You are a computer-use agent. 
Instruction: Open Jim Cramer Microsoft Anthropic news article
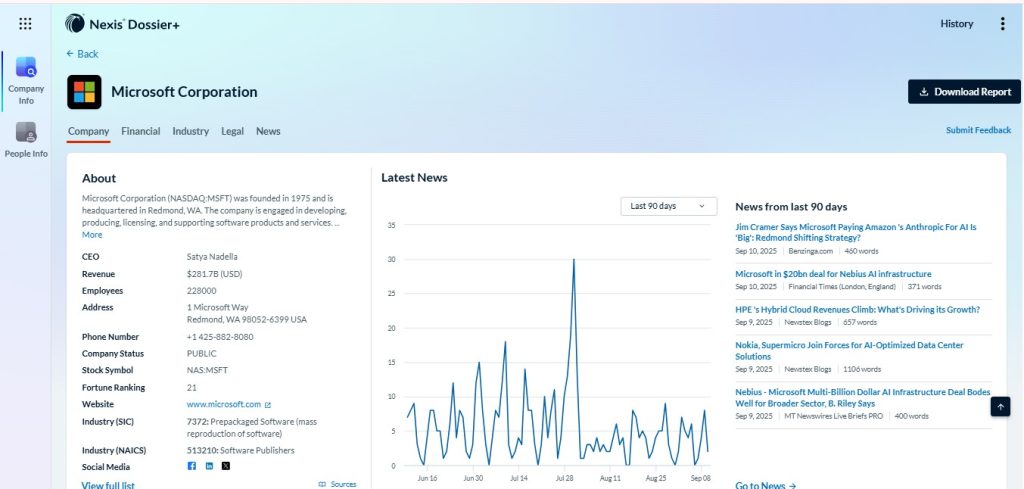856,232
